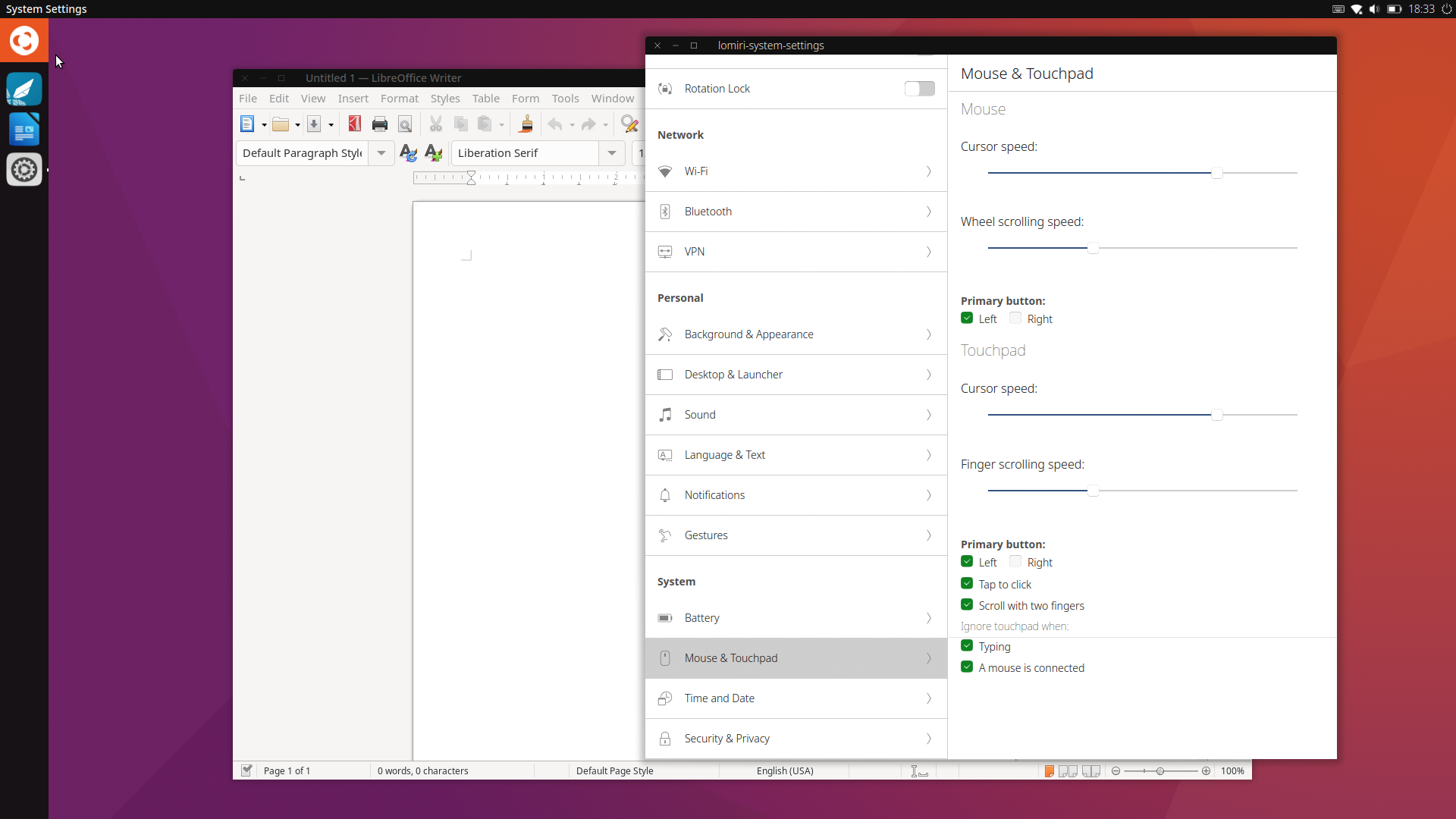Click the Paste icon in Writer toolbar
1456x819 pixels.
coord(485,124)
